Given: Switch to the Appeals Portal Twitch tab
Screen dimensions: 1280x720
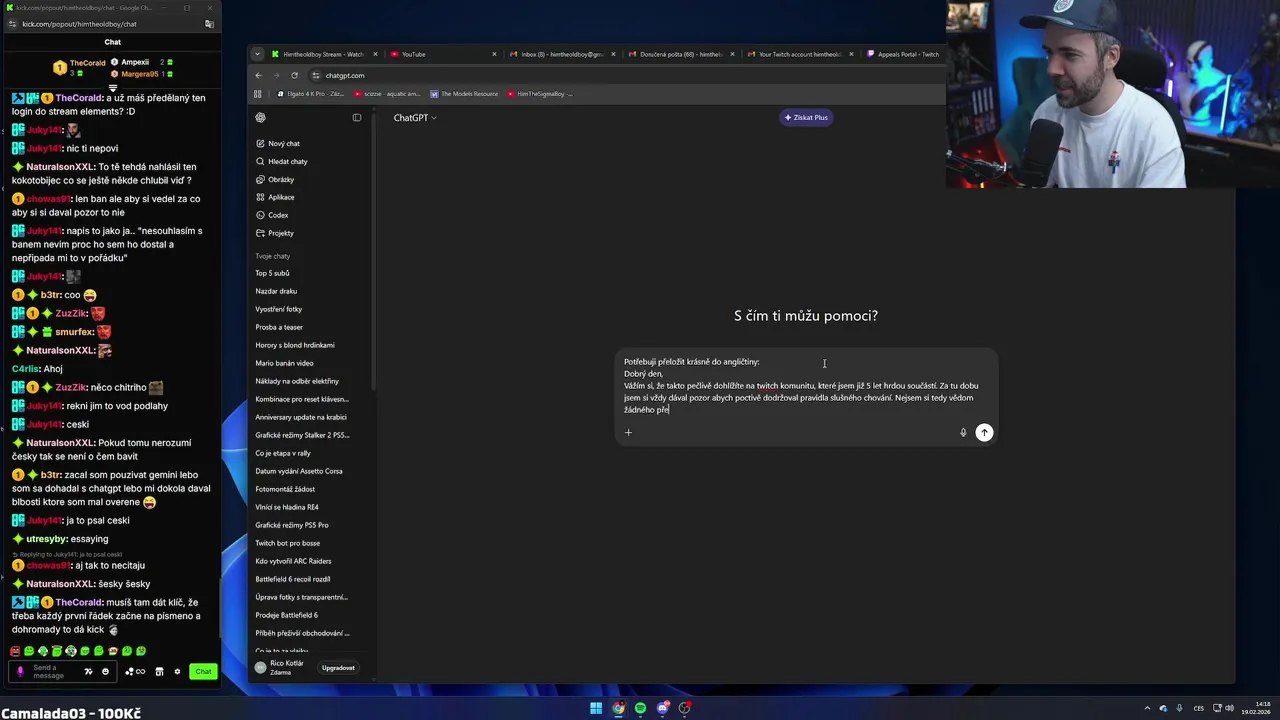Looking at the screenshot, I should (903, 54).
